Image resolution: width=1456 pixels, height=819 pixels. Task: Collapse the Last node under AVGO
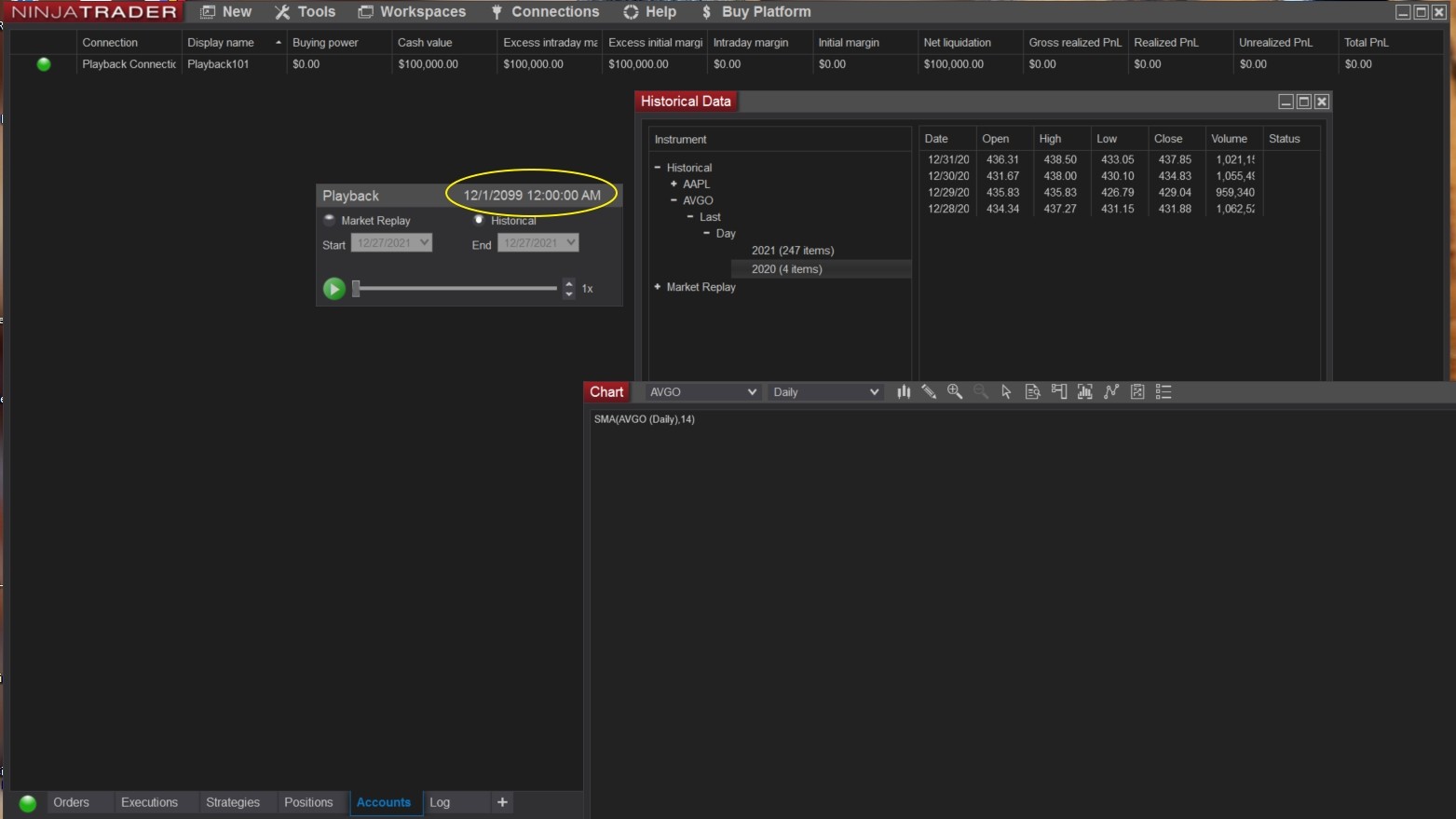(690, 217)
